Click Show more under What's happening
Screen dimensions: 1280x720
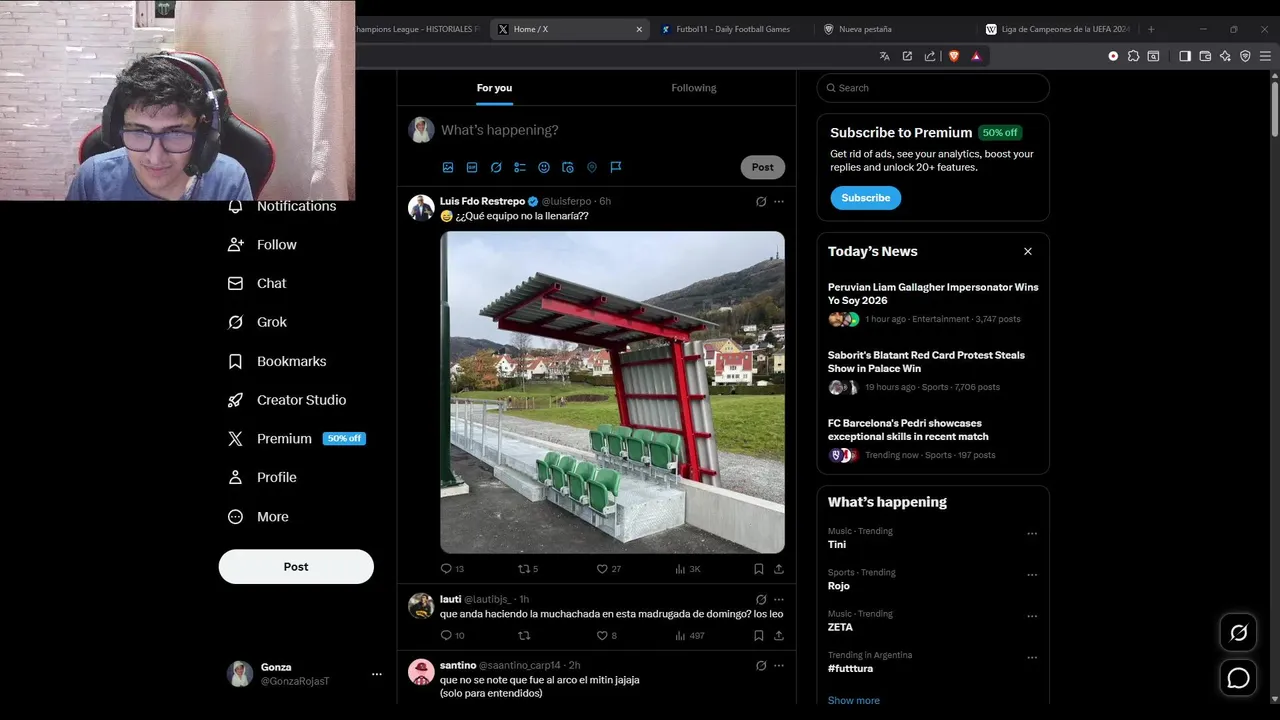(854, 701)
